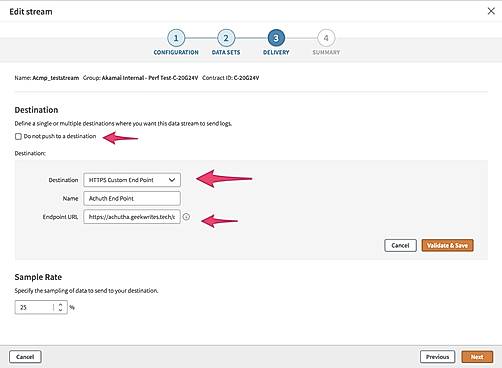Screen dimensions: 502x368
Task: Close the Edit stream dialog
Action: (x=491, y=11)
